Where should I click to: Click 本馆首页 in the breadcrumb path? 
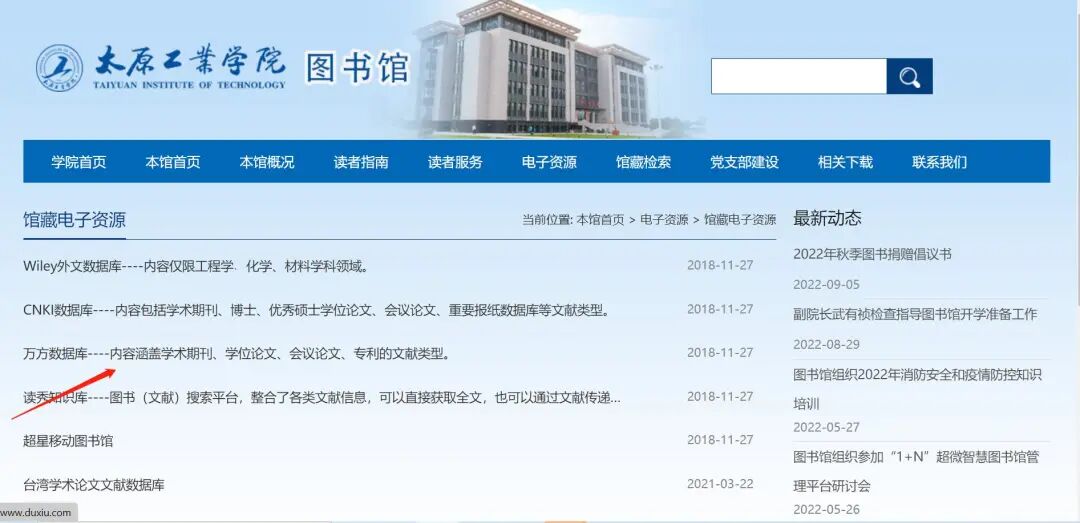(x=601, y=220)
